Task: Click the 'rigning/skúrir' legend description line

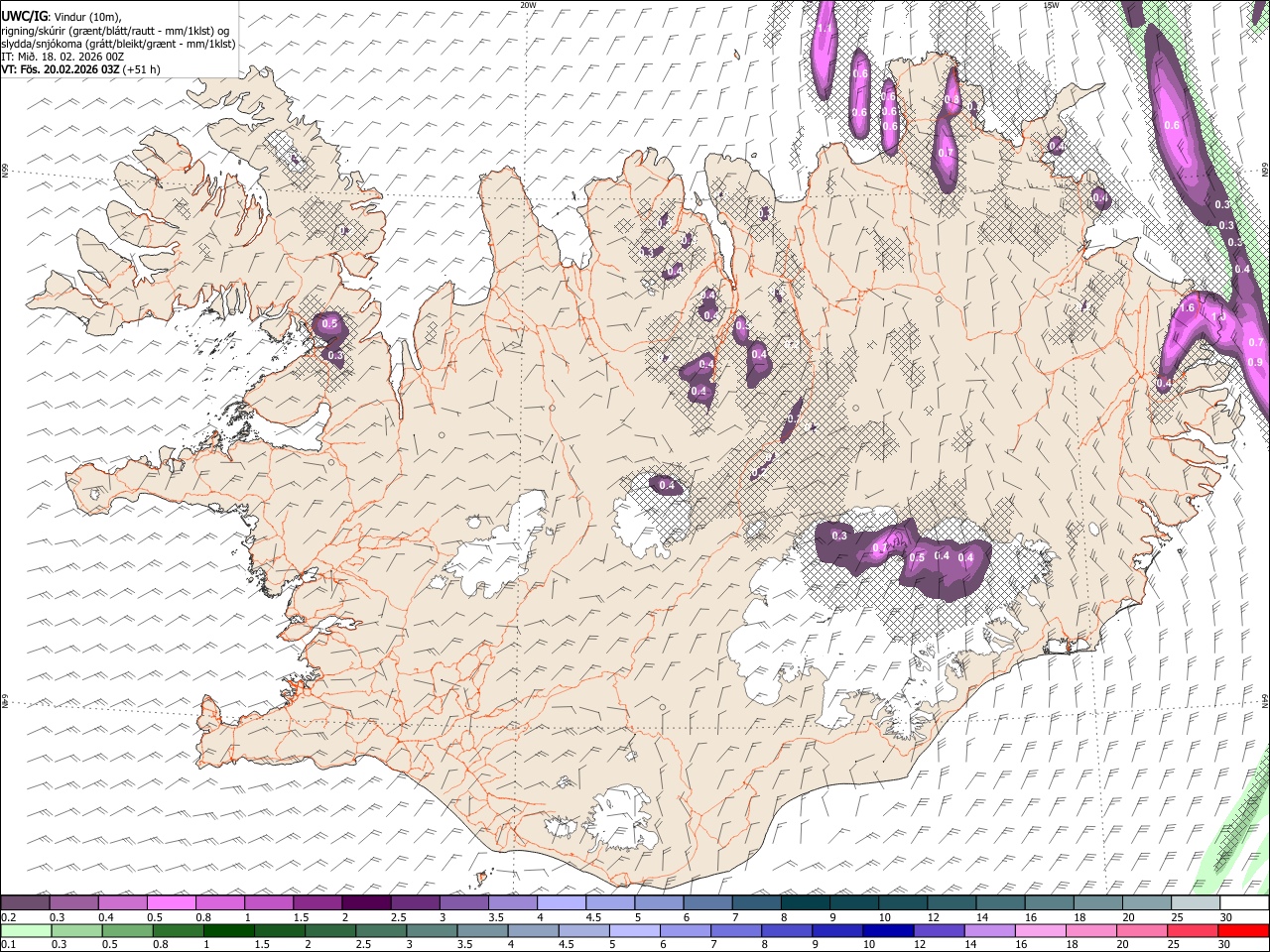Action: (x=116, y=31)
